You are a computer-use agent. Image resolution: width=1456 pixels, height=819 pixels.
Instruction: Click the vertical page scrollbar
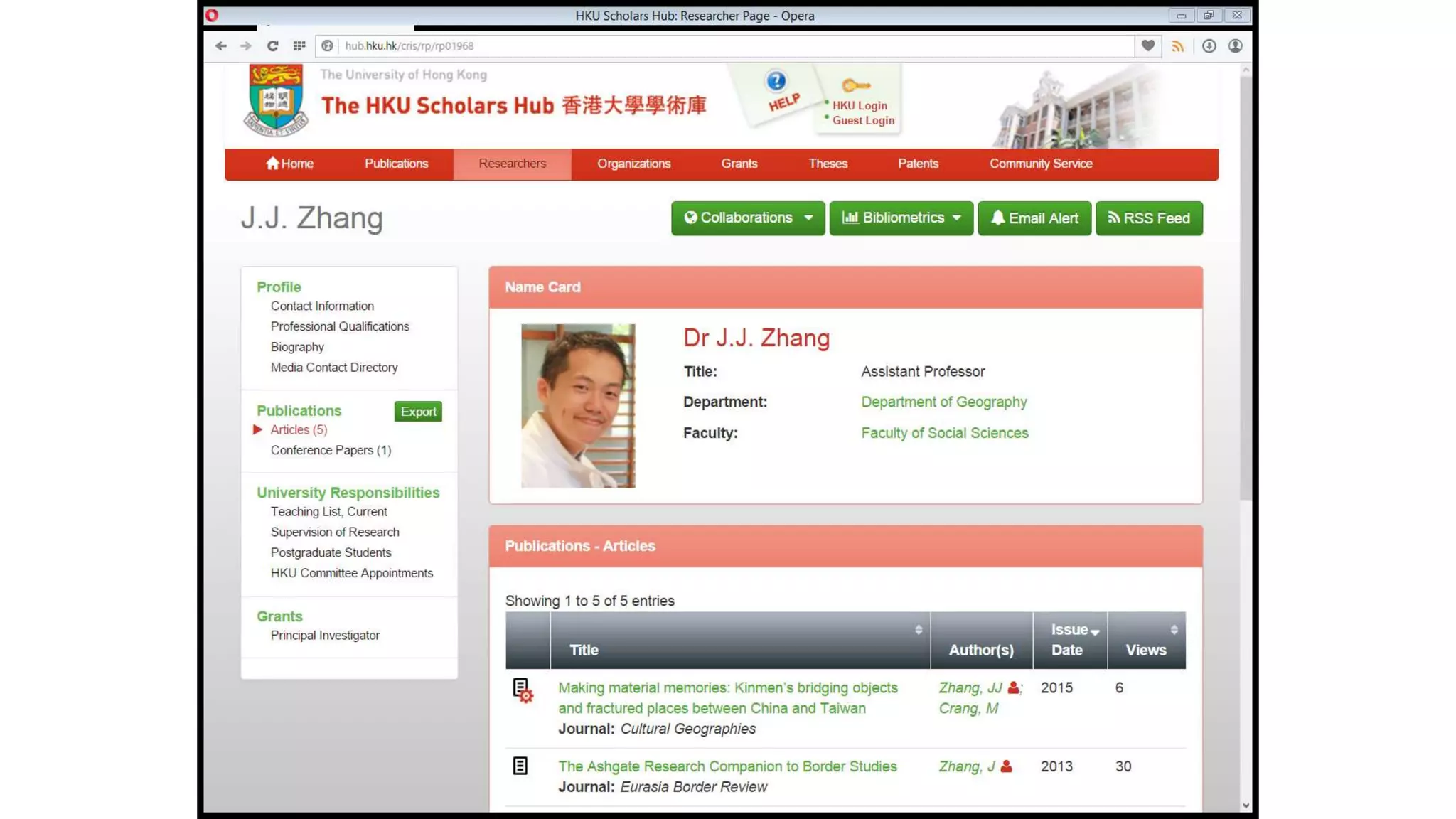coord(1245,284)
